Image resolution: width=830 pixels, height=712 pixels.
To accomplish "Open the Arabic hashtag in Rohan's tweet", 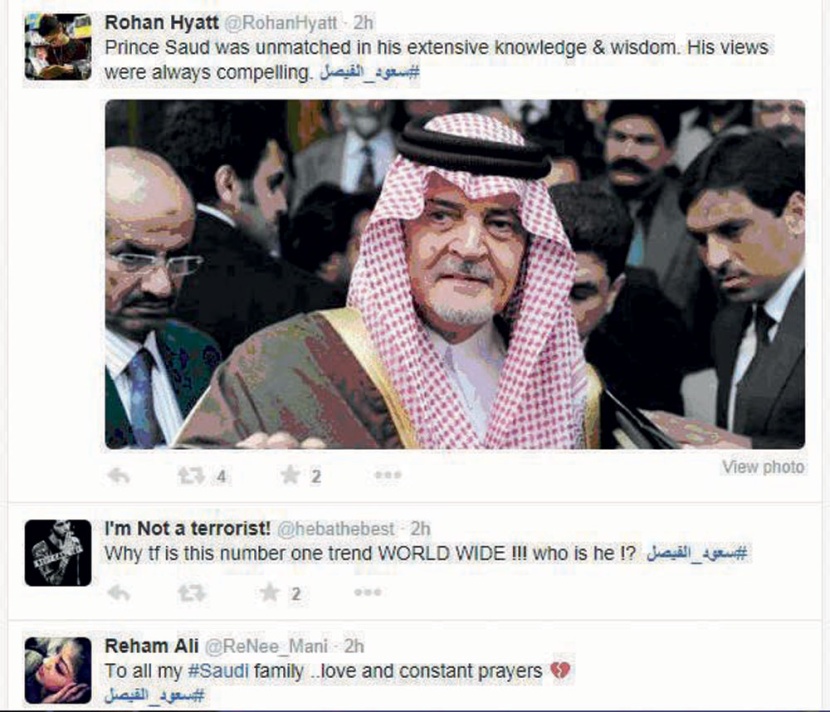I will (x=369, y=72).
